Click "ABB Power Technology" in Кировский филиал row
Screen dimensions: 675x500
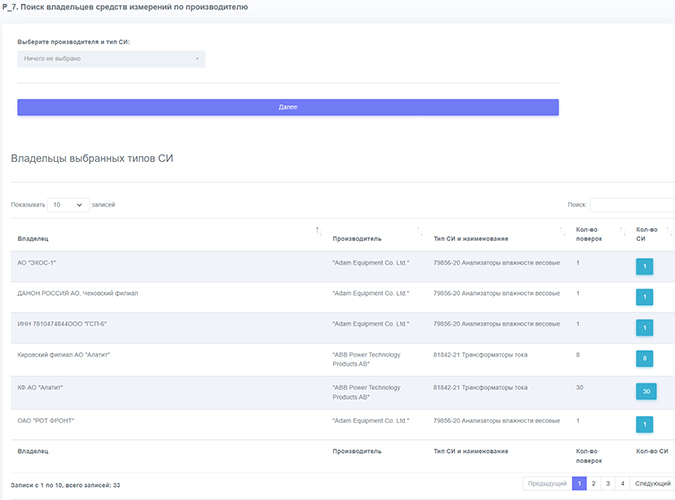point(366,359)
